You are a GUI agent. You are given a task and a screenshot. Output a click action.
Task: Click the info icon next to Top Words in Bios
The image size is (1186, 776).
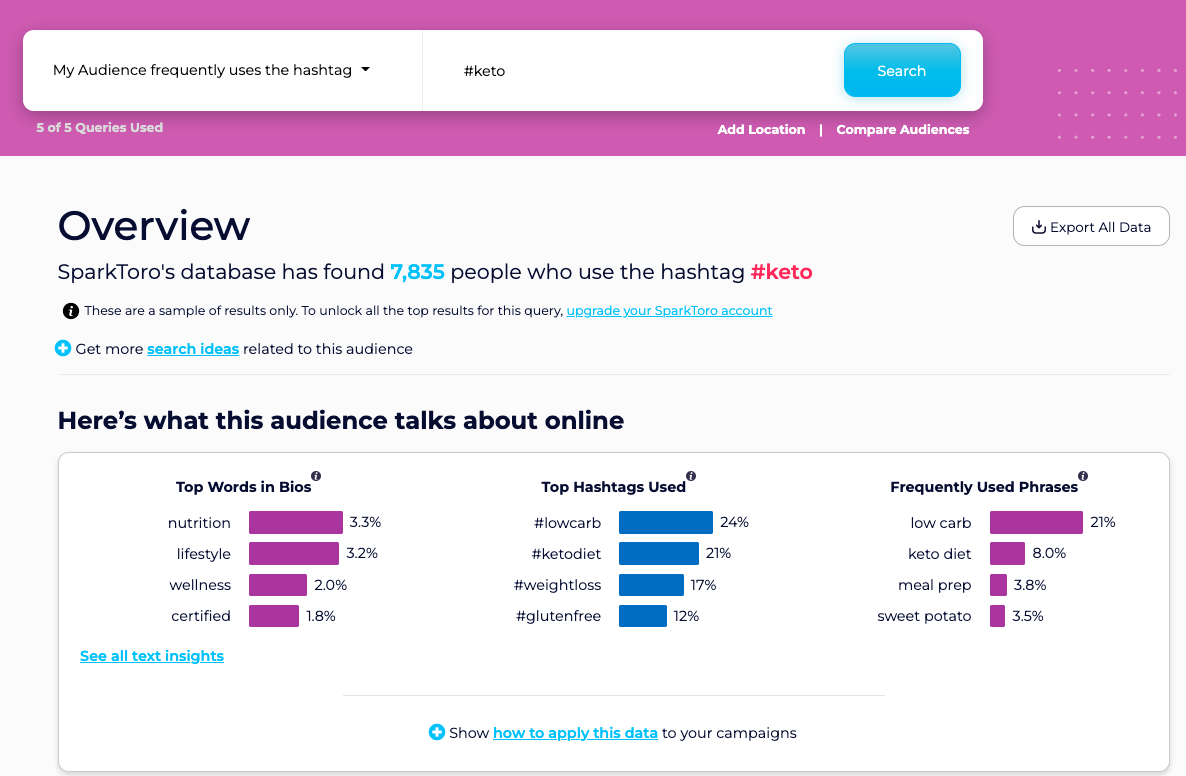(316, 476)
